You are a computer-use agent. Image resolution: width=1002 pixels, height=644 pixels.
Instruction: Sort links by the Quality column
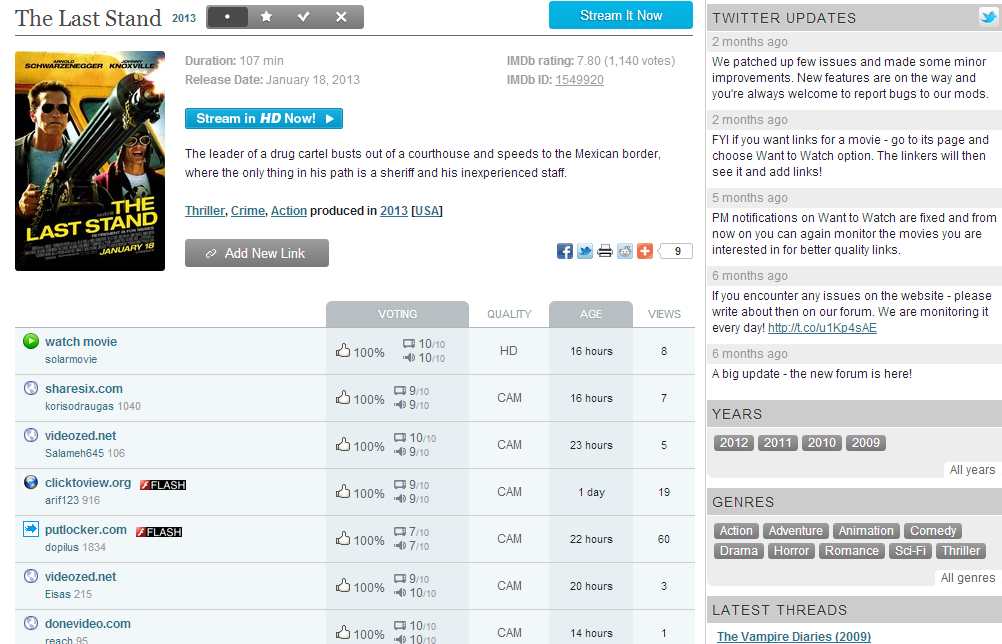pos(509,314)
